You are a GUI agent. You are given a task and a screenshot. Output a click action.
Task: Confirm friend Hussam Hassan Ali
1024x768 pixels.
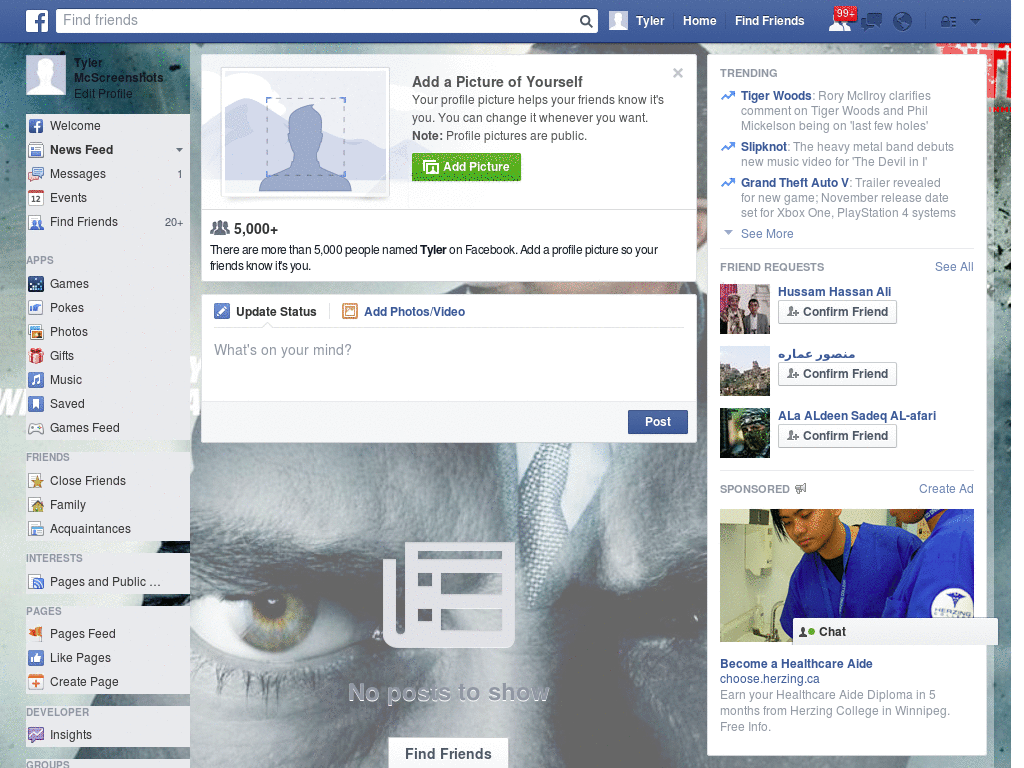(837, 312)
